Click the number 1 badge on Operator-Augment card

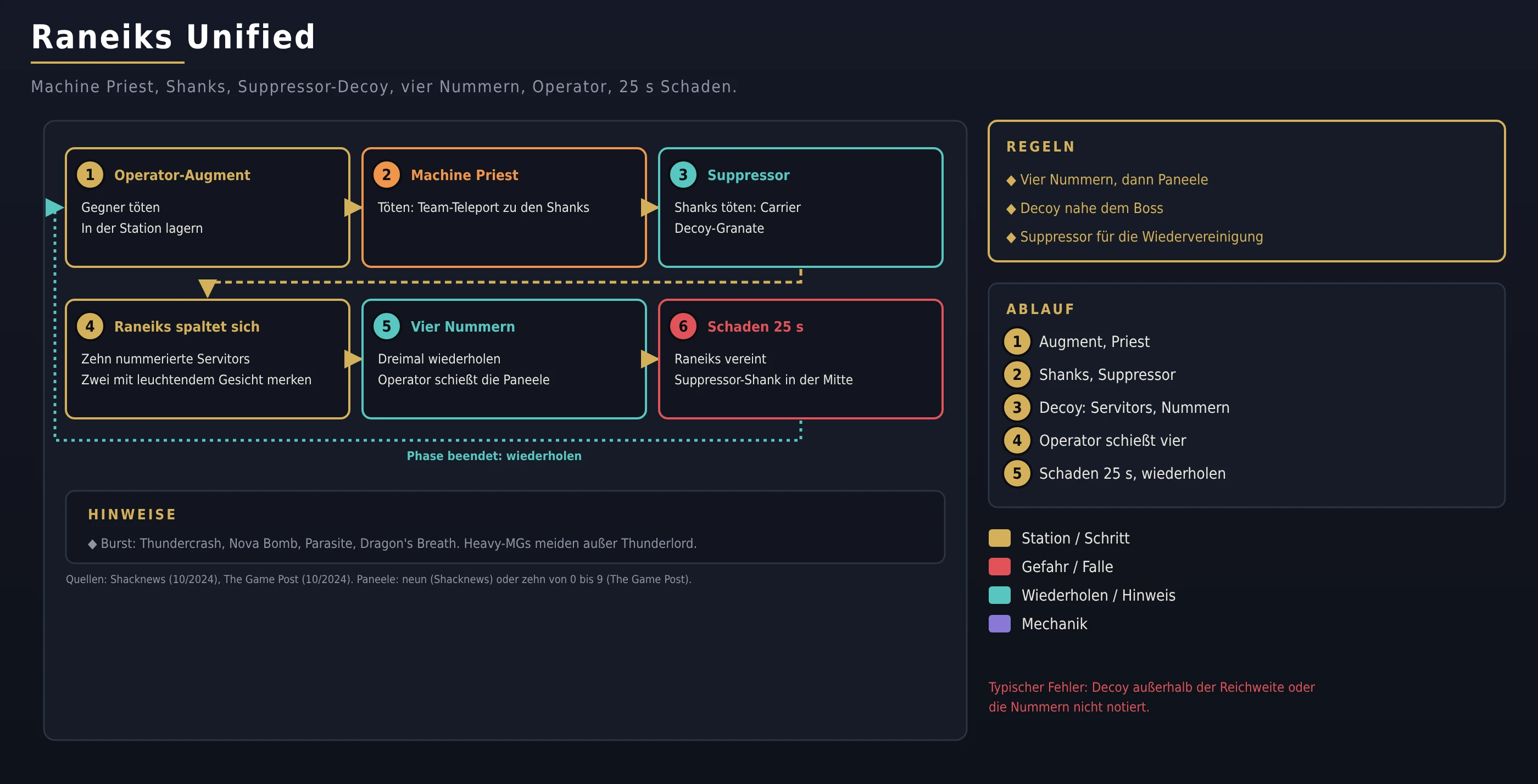click(x=90, y=175)
